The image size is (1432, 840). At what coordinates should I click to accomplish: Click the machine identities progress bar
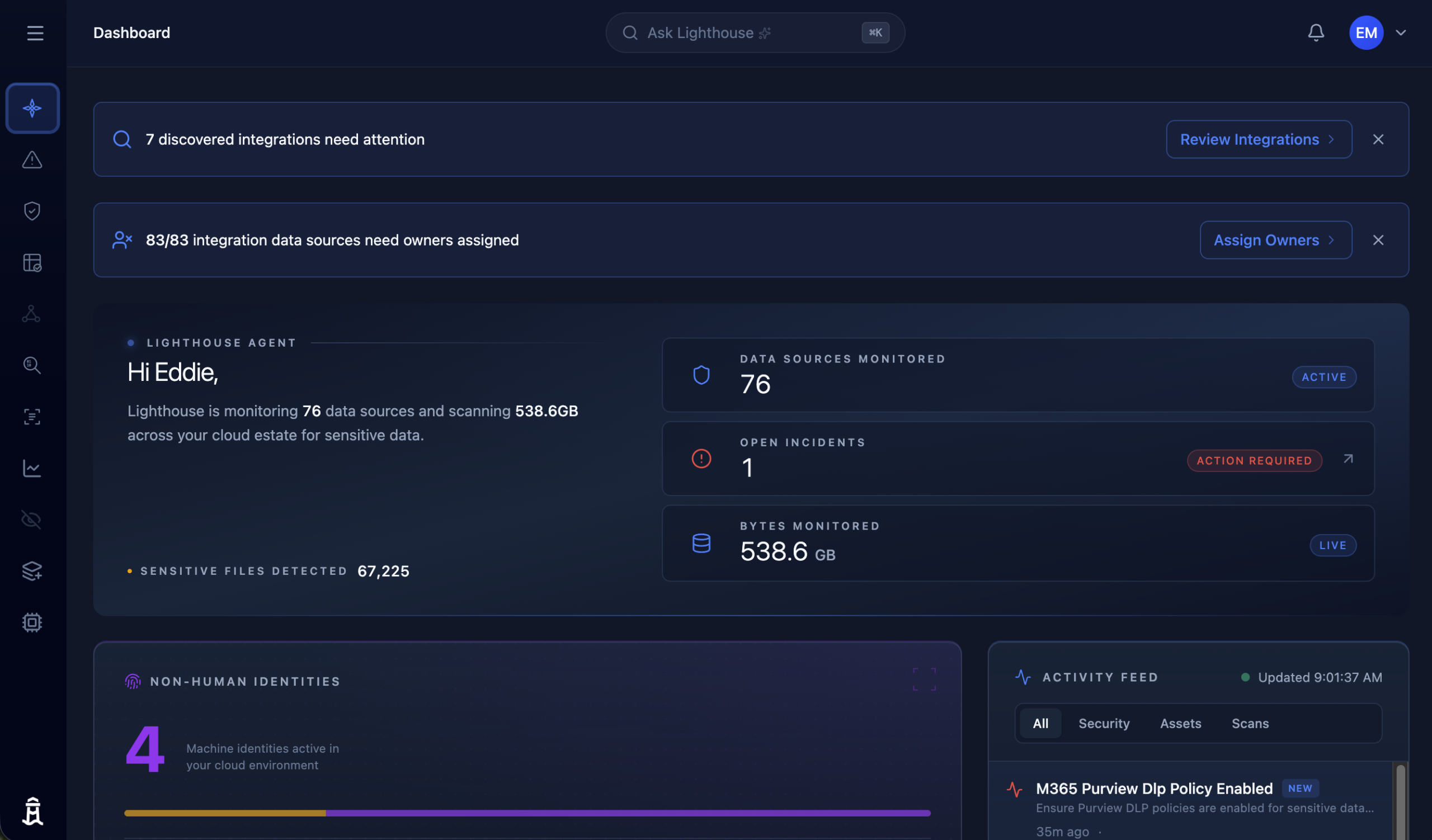point(527,813)
